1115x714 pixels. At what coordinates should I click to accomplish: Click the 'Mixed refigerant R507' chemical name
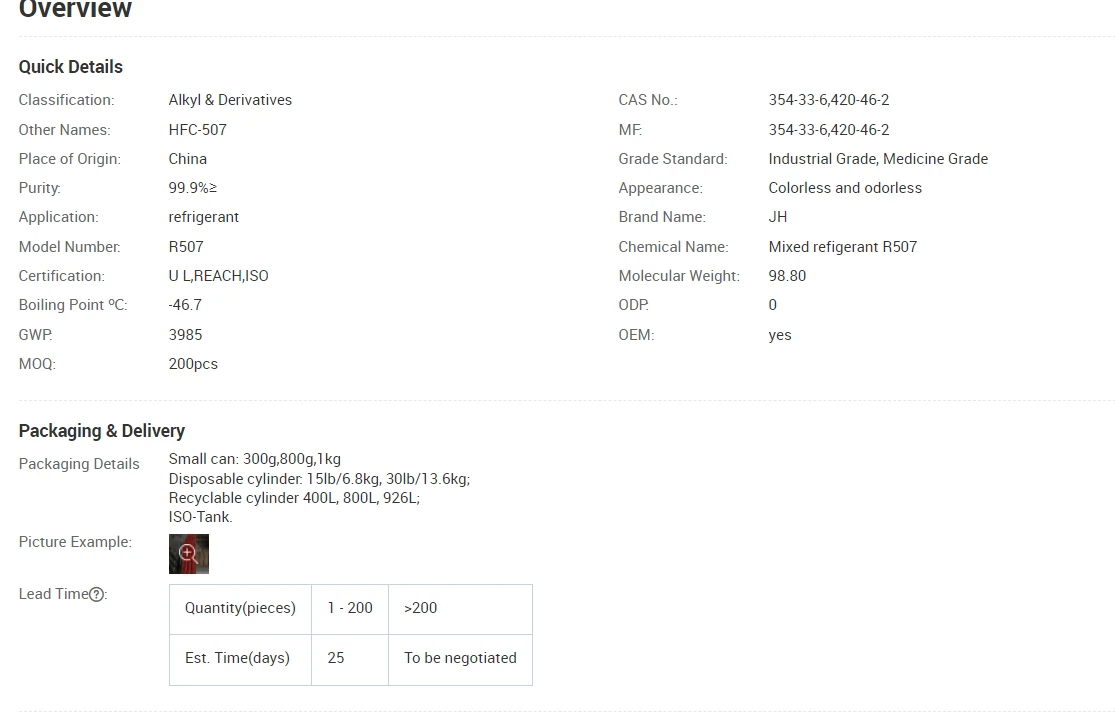[x=843, y=247]
